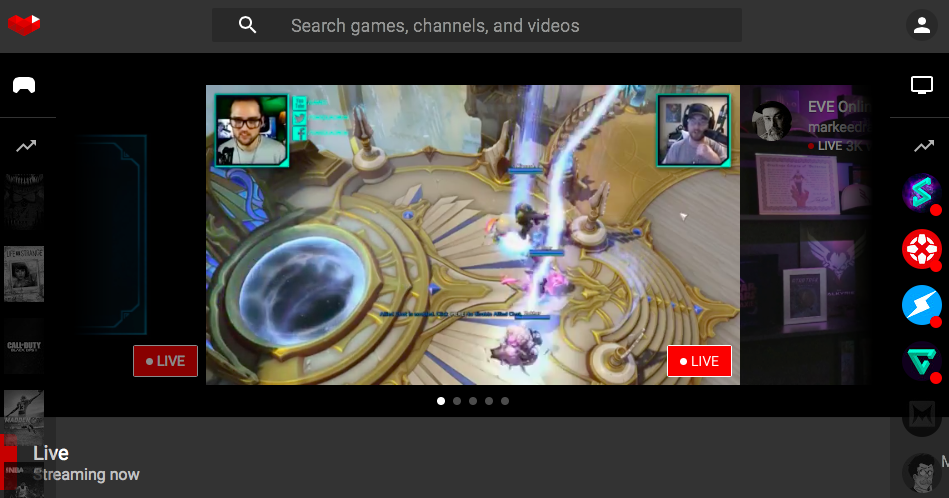
Task: Open the EVE Online stream channel avatar
Action: coord(773,121)
